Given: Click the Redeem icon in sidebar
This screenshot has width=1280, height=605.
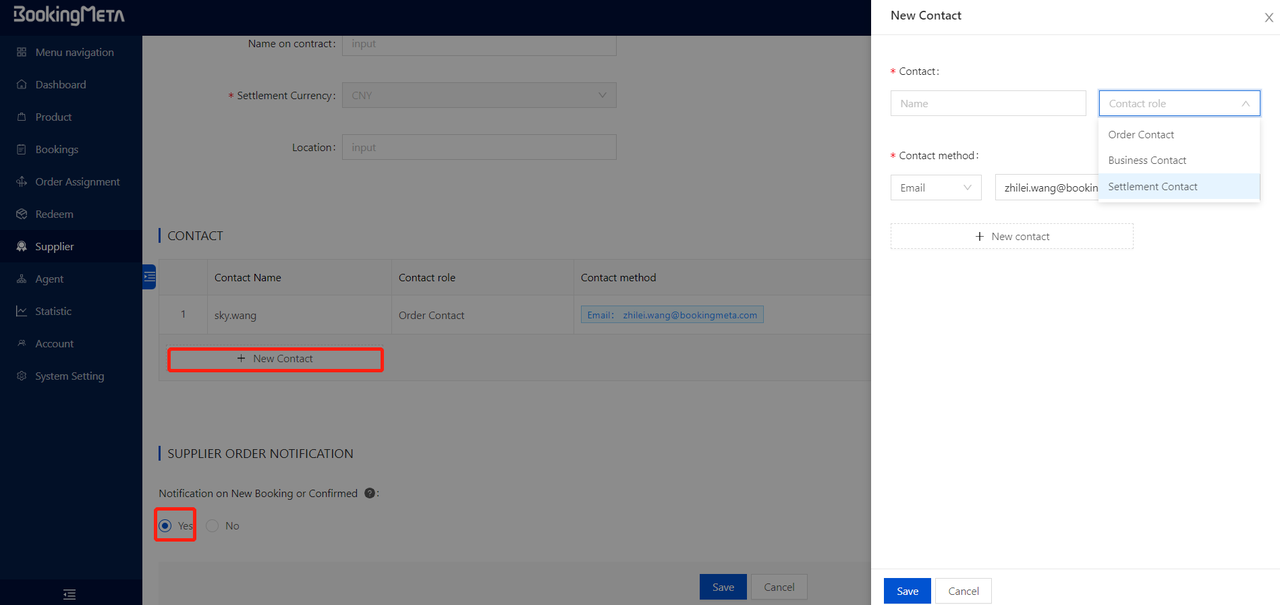Looking at the screenshot, I should click(x=22, y=214).
